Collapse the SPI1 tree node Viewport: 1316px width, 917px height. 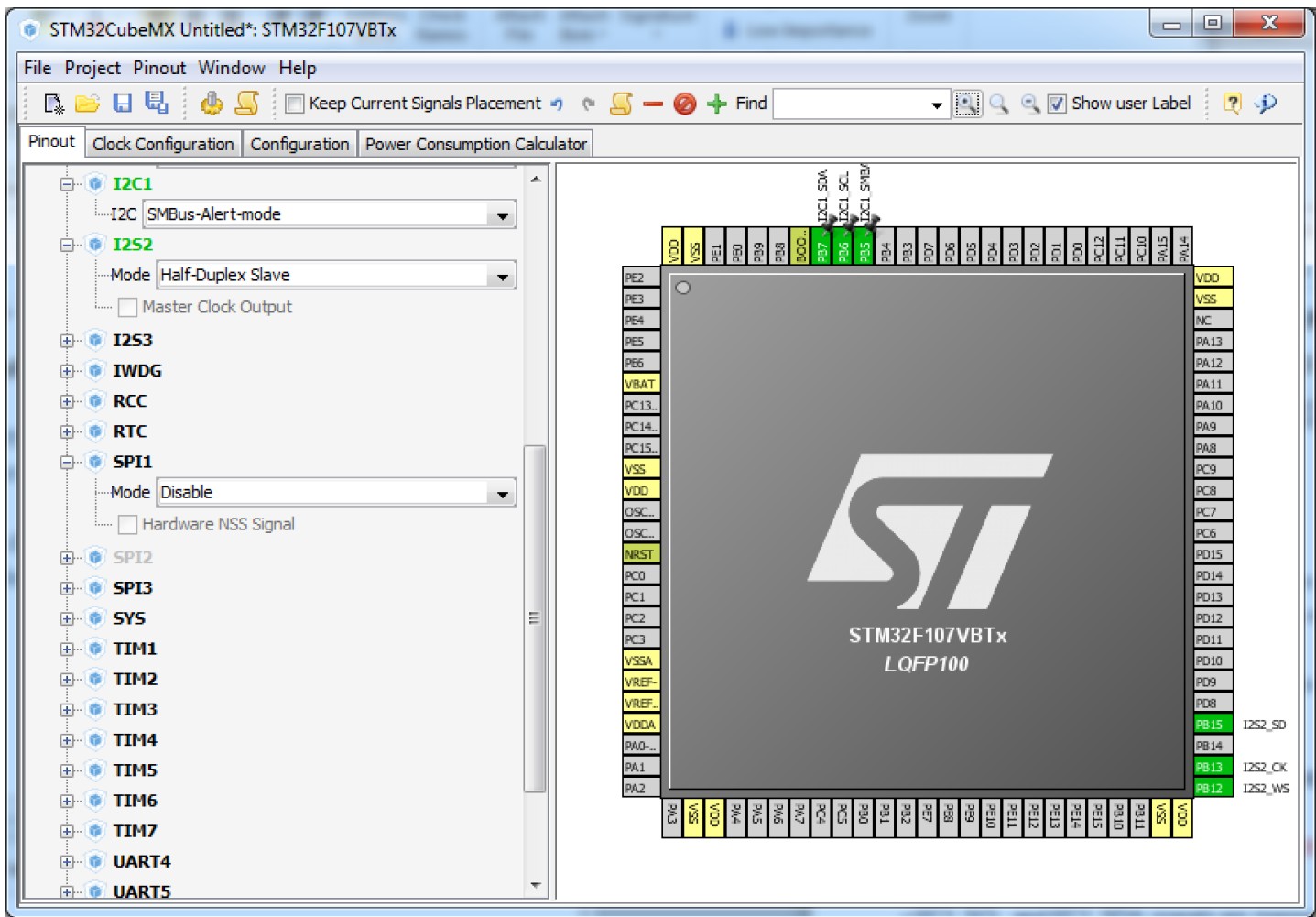[67, 462]
